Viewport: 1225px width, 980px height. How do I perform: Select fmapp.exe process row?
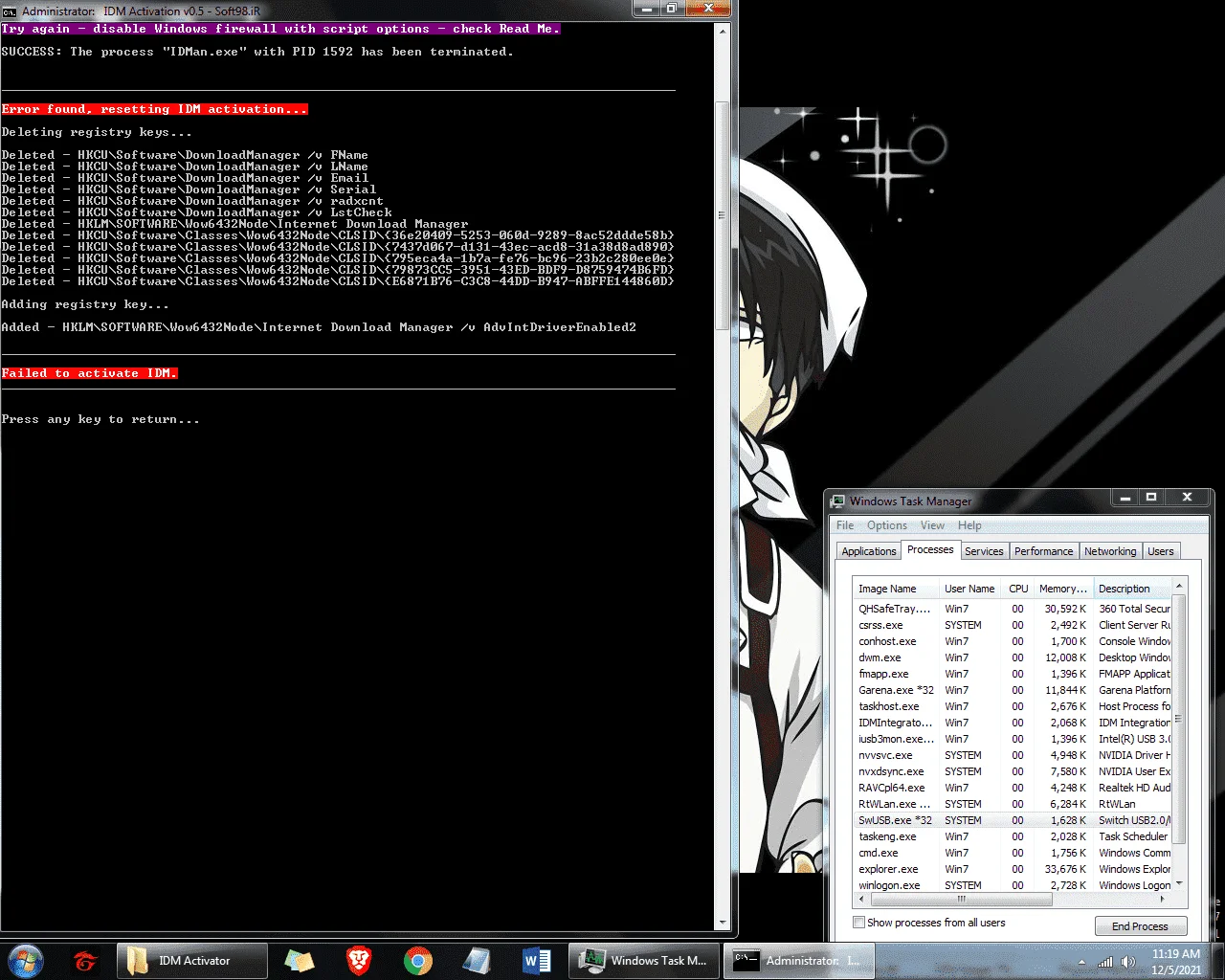1013,674
